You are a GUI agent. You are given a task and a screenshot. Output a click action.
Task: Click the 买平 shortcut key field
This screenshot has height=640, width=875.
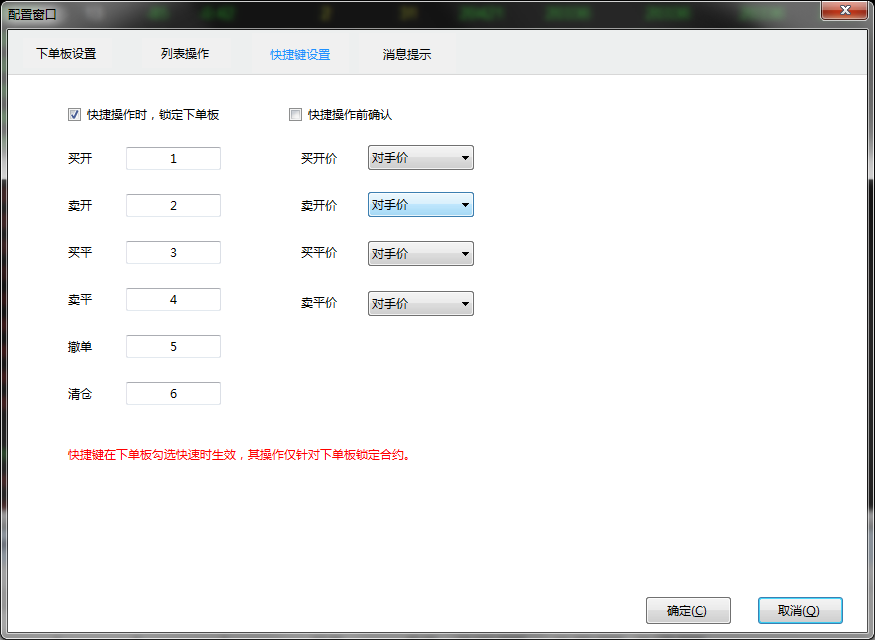click(x=173, y=252)
